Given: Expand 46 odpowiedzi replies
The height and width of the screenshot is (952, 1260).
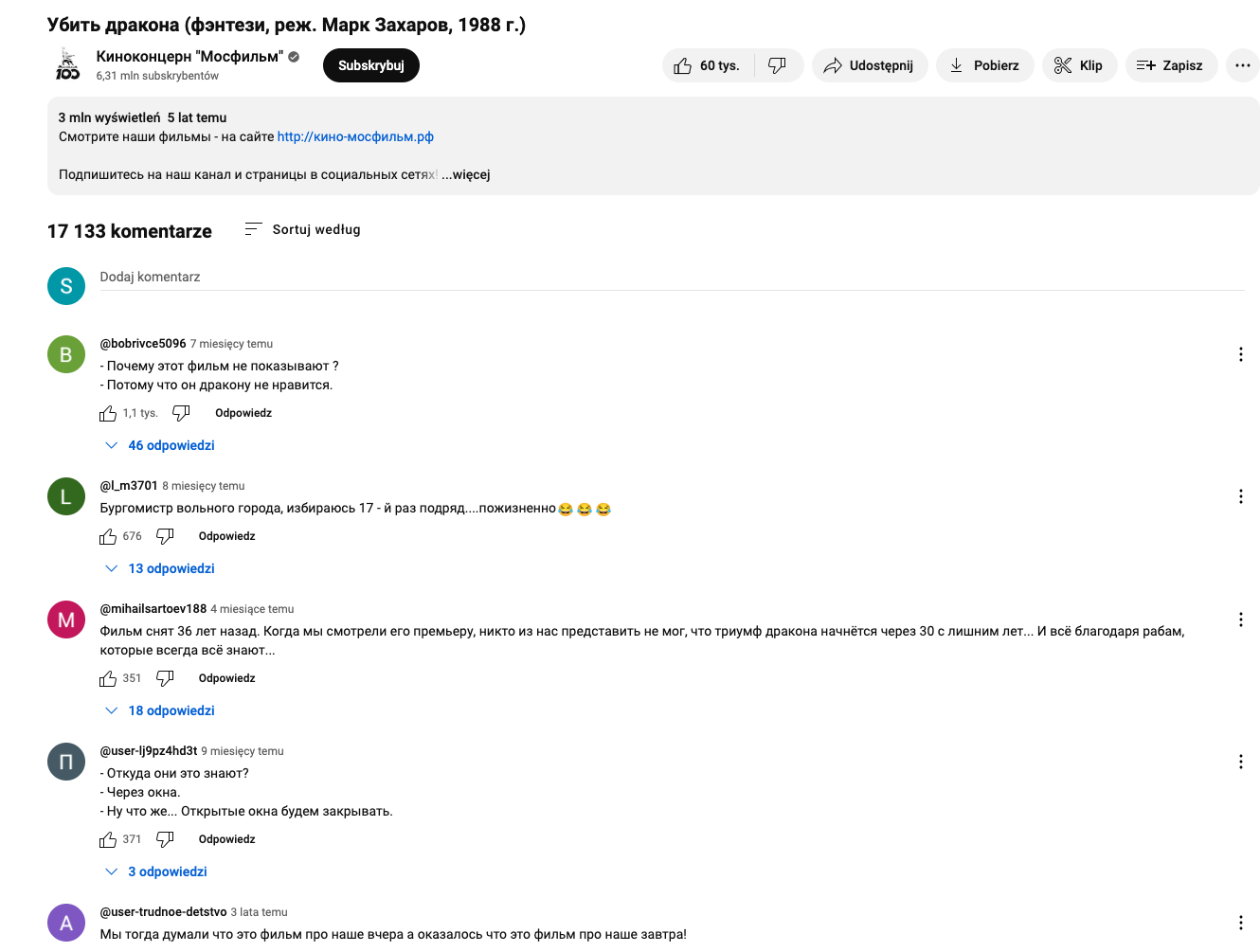Looking at the screenshot, I should [x=160, y=445].
